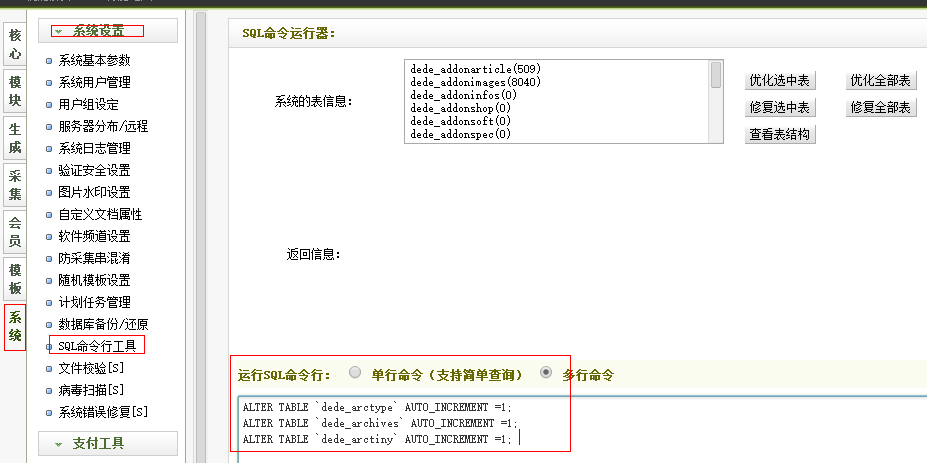The width and height of the screenshot is (927, 463).
Task: Select dede_addonimages(8040) in table list
Action: tap(475, 82)
